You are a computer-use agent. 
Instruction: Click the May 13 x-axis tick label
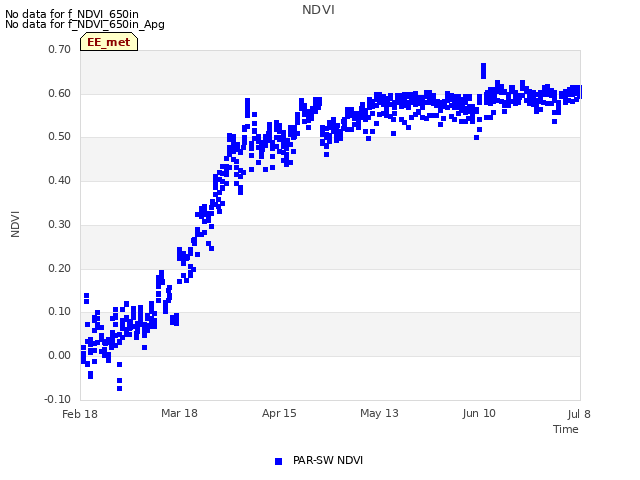pos(379,413)
